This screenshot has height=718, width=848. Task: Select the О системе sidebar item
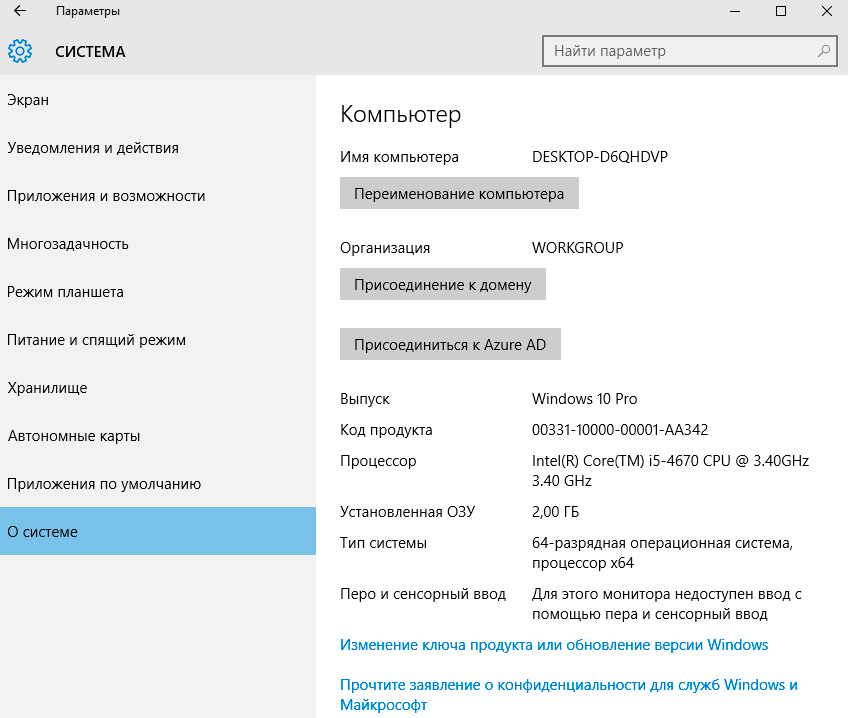click(42, 532)
